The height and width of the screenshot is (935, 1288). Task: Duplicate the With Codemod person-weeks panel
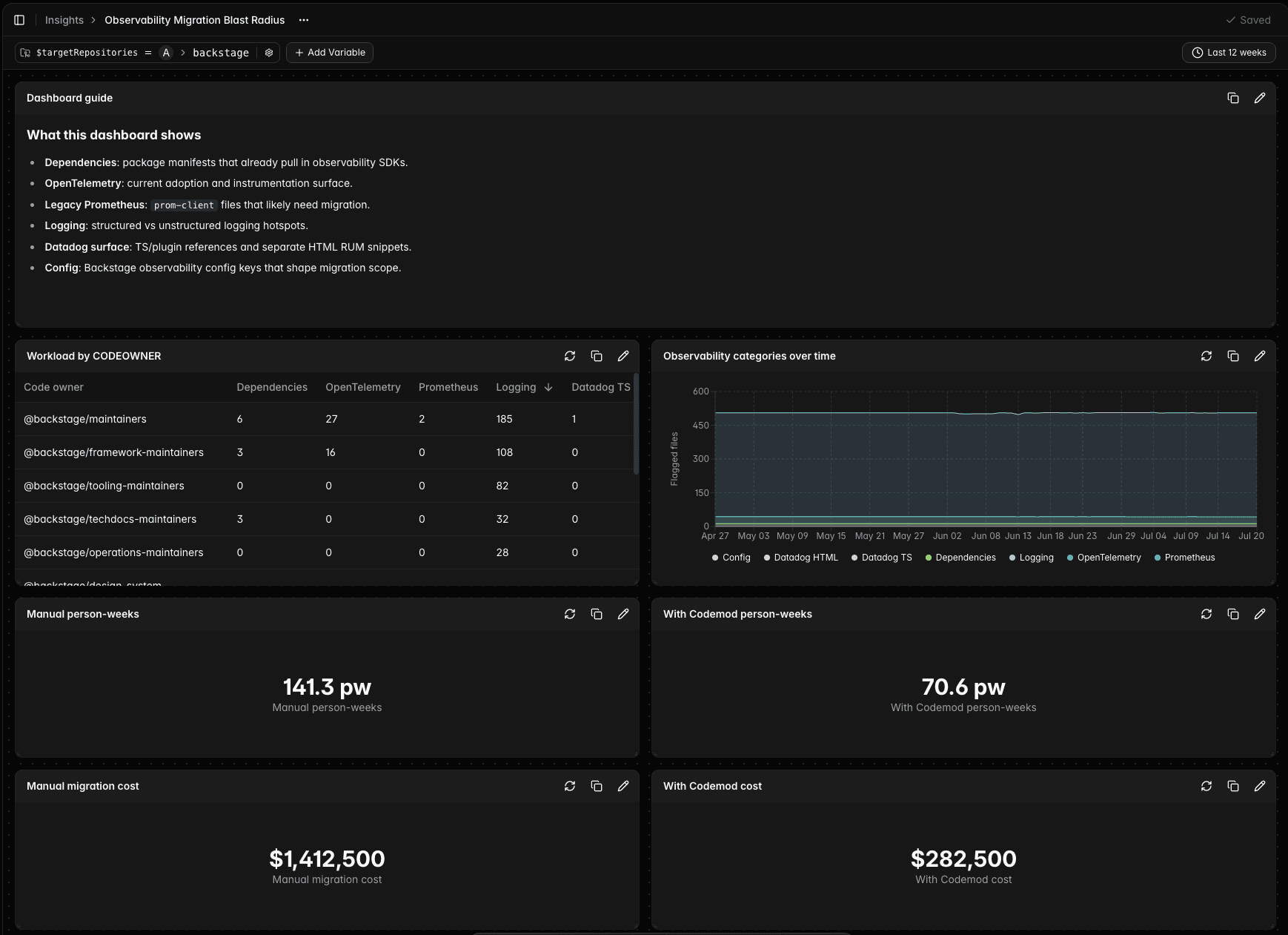click(1233, 614)
